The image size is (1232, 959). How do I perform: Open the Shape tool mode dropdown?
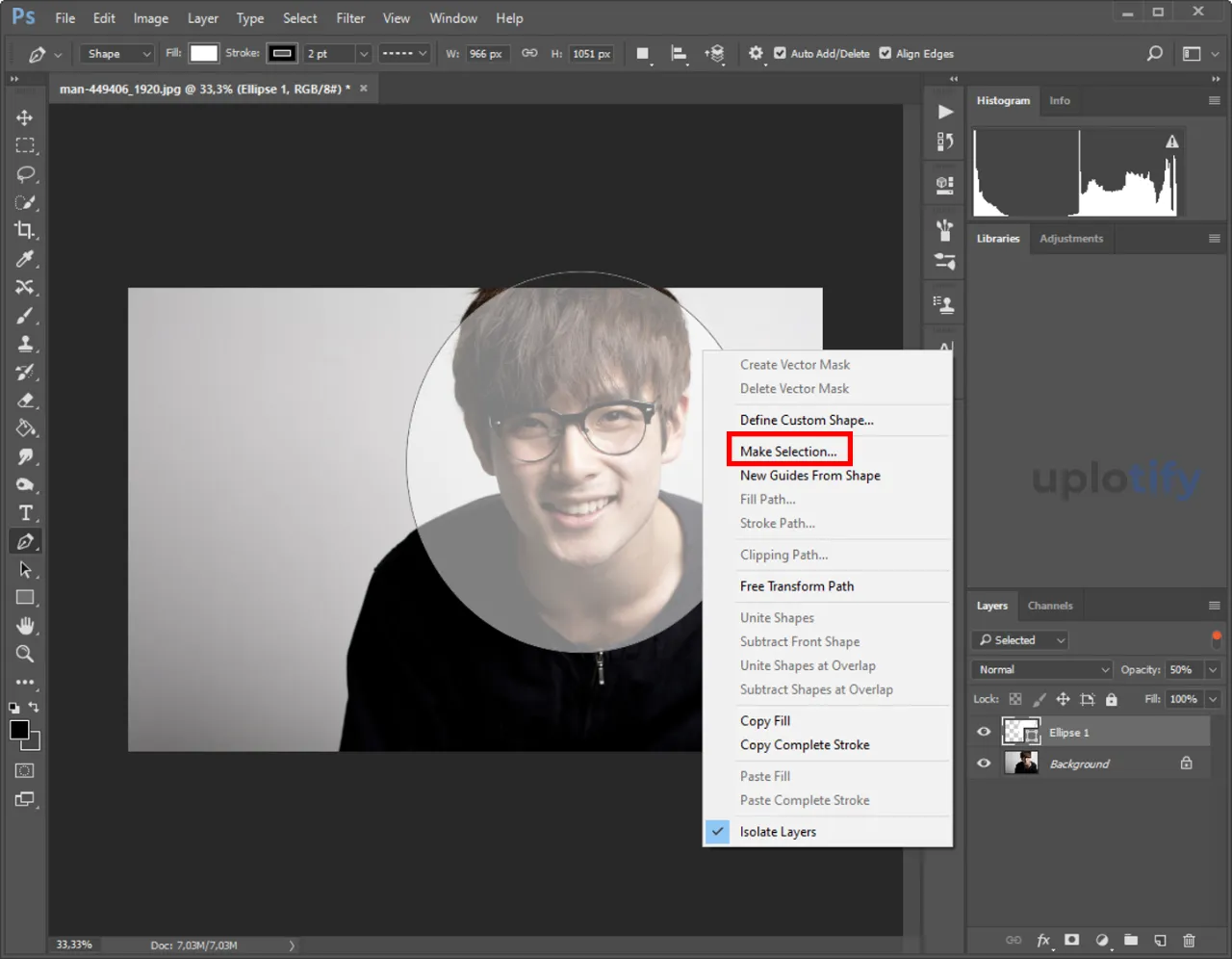coord(116,54)
